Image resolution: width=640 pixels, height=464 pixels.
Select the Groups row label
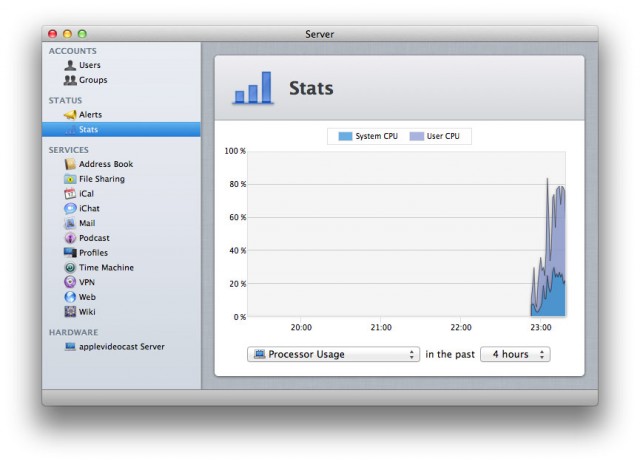click(x=93, y=80)
